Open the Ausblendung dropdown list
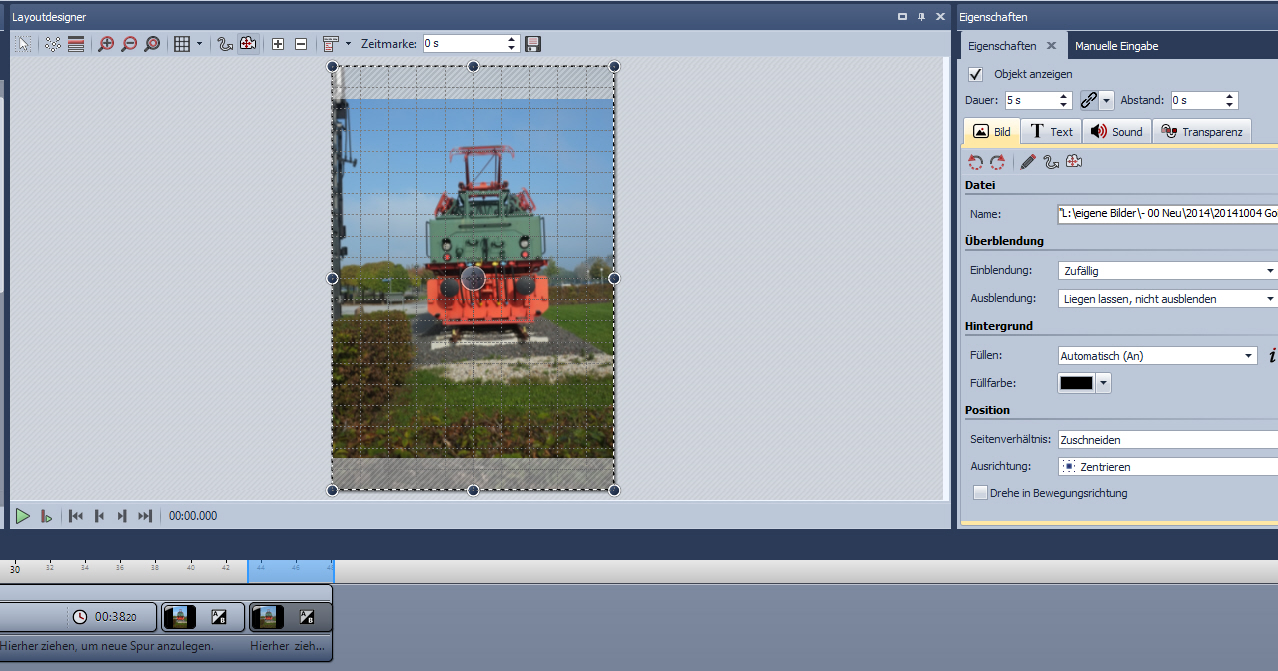1278x671 pixels. [x=1167, y=299]
